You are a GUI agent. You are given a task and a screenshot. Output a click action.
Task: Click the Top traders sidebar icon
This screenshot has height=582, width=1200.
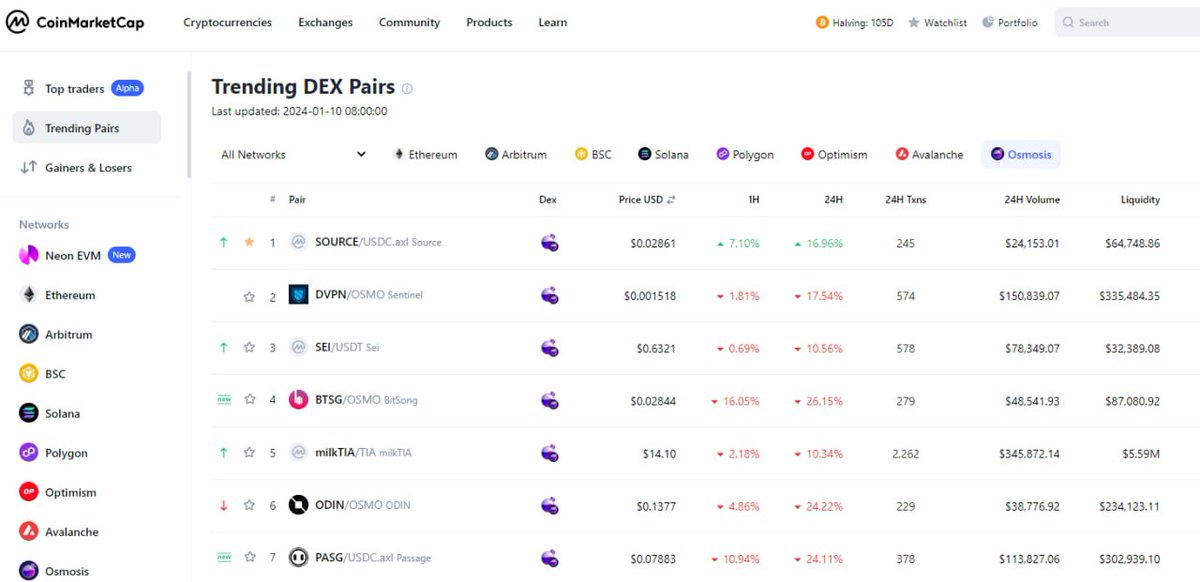pos(28,89)
